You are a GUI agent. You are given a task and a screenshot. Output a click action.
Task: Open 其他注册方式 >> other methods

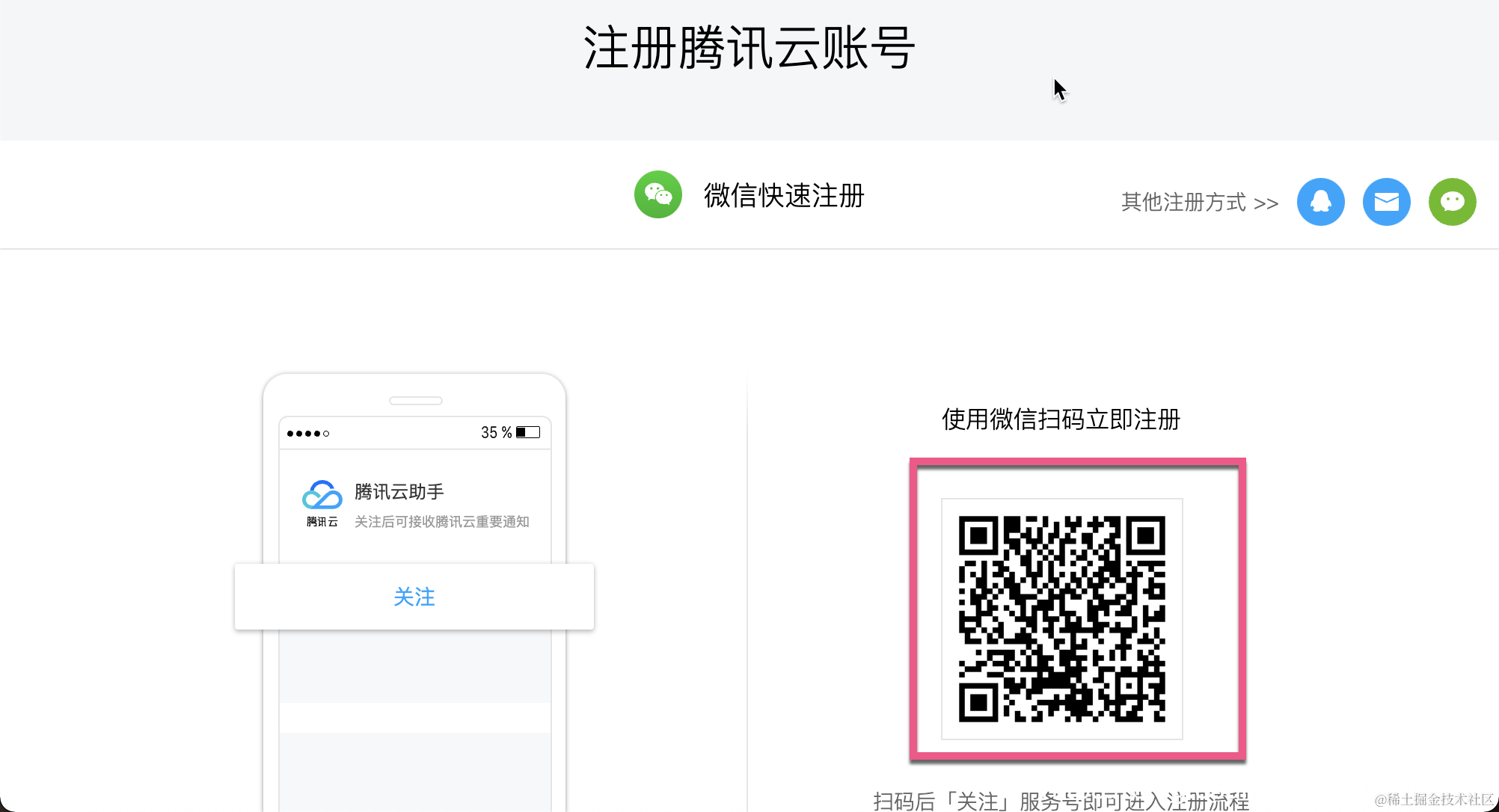click(x=1199, y=202)
